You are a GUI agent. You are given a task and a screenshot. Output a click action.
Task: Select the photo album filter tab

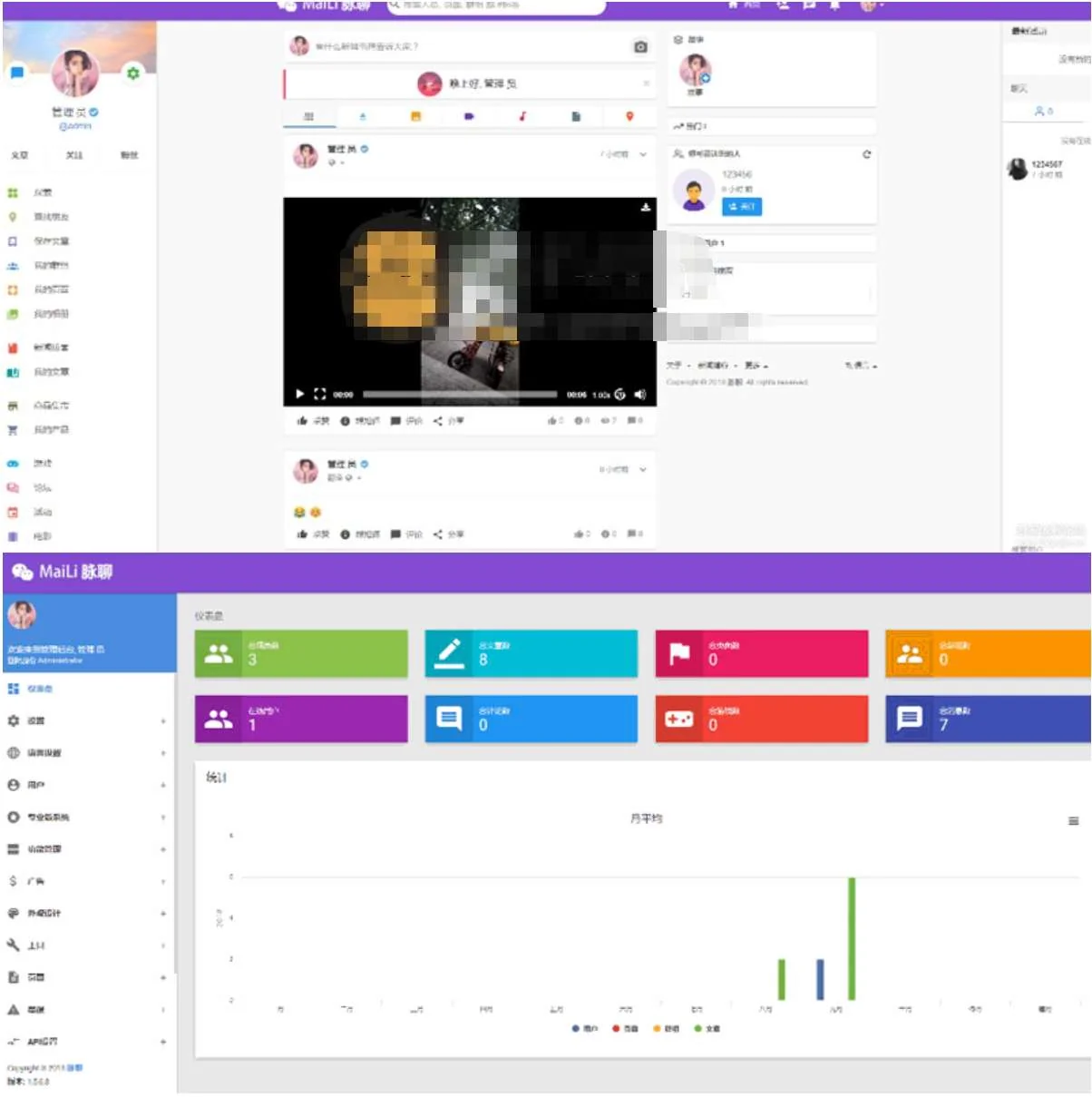(415, 116)
